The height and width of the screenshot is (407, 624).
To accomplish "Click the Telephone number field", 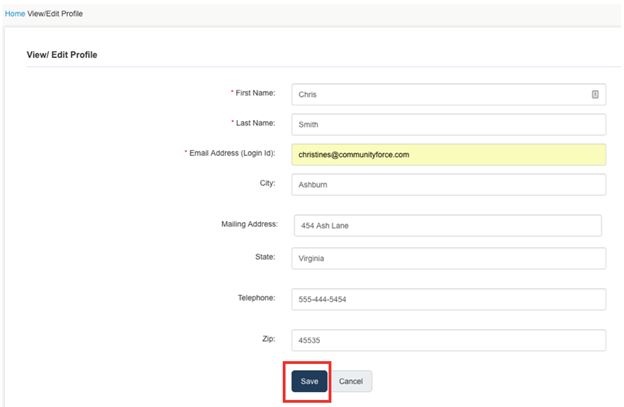I will pos(448,299).
